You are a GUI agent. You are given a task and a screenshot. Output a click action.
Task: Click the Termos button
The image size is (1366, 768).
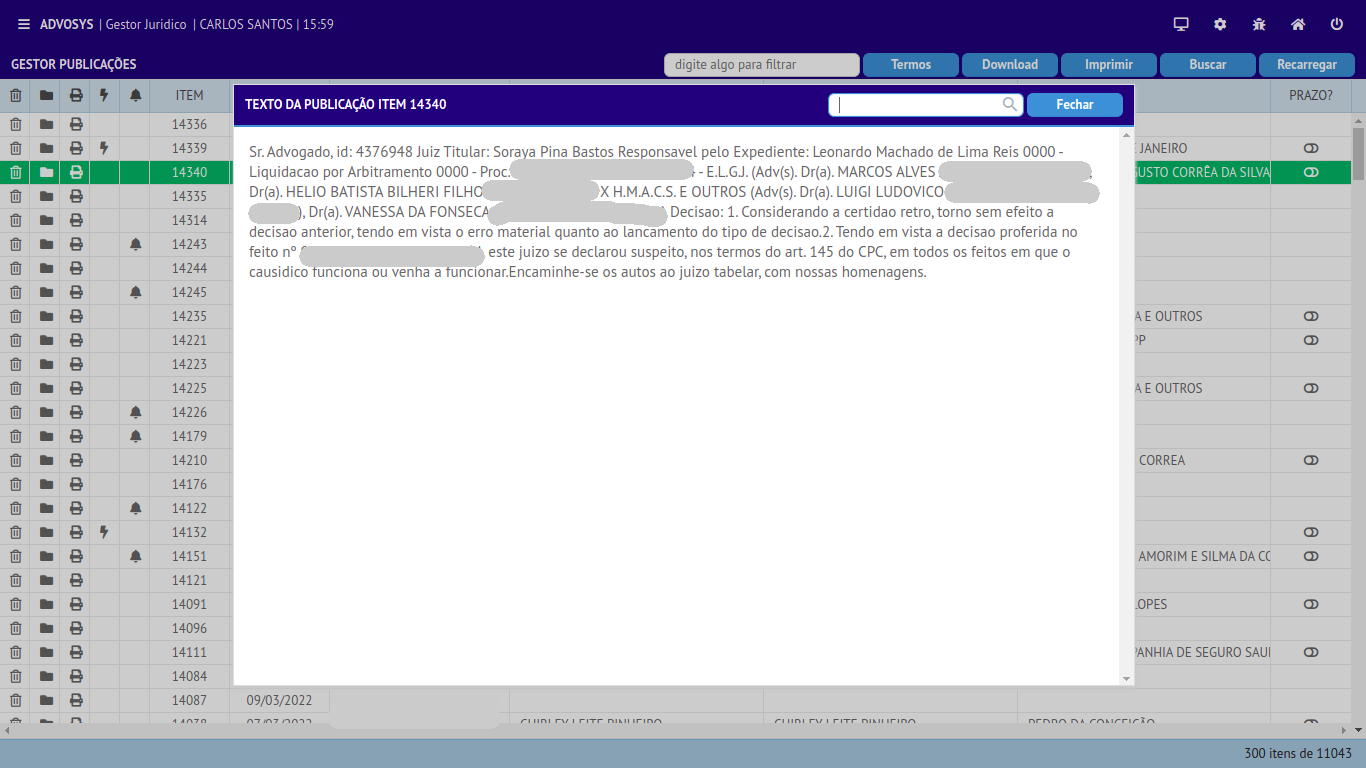point(910,64)
